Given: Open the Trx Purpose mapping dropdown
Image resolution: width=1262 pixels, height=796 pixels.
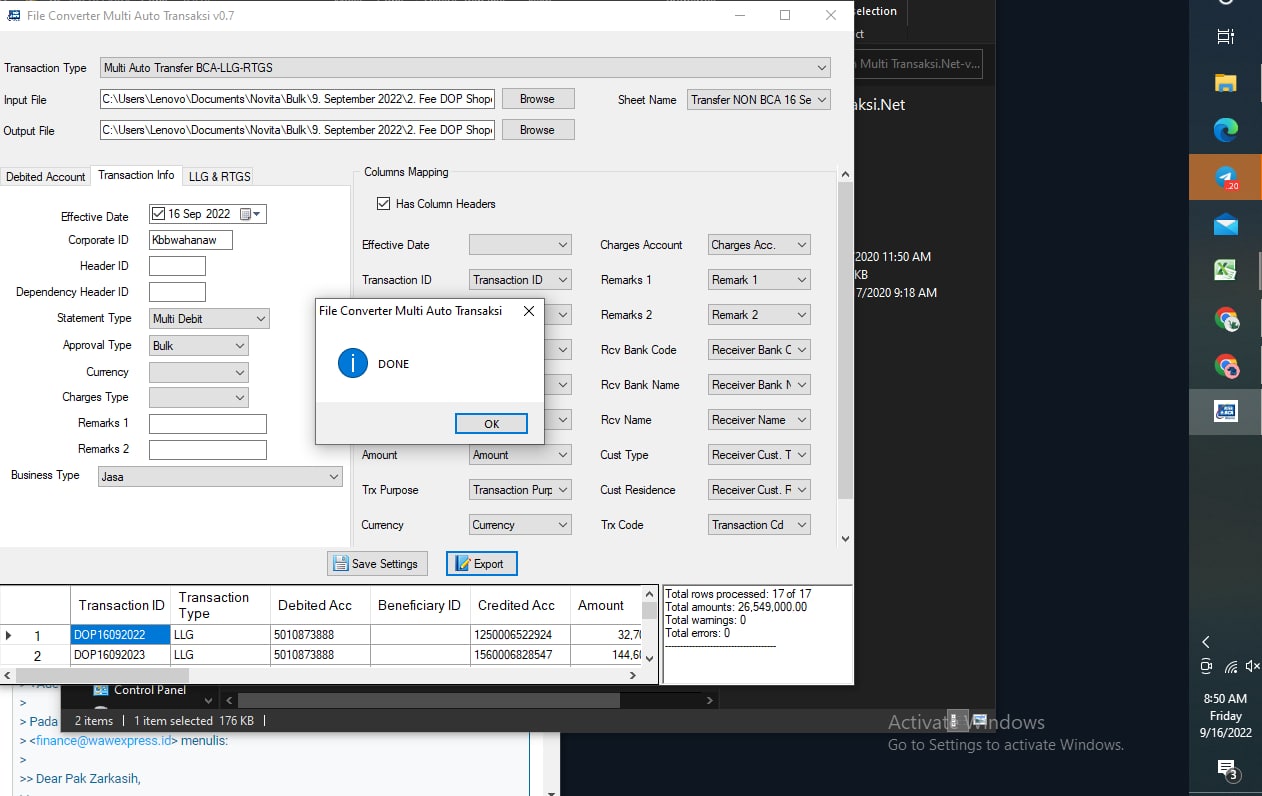Looking at the screenshot, I should 520,490.
